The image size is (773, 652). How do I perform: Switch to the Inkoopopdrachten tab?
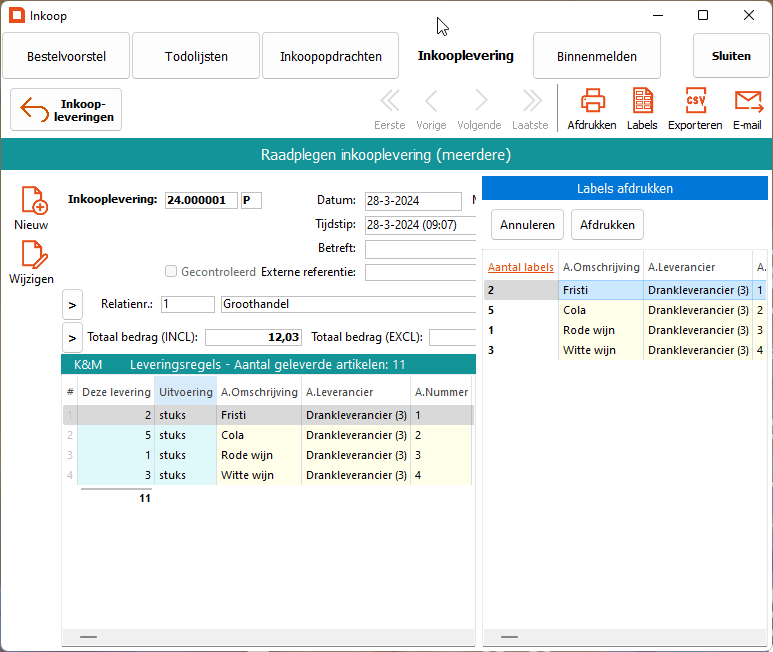click(331, 56)
